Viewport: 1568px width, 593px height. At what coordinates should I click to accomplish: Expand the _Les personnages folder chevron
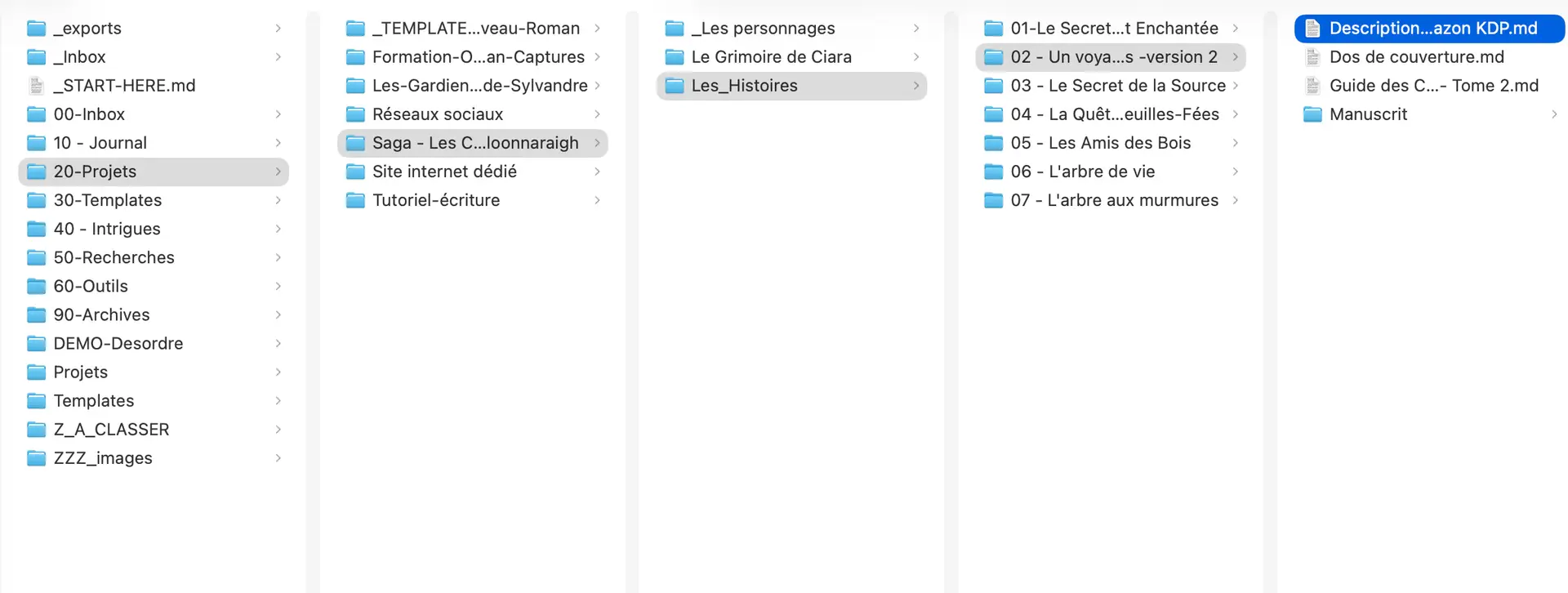[916, 29]
